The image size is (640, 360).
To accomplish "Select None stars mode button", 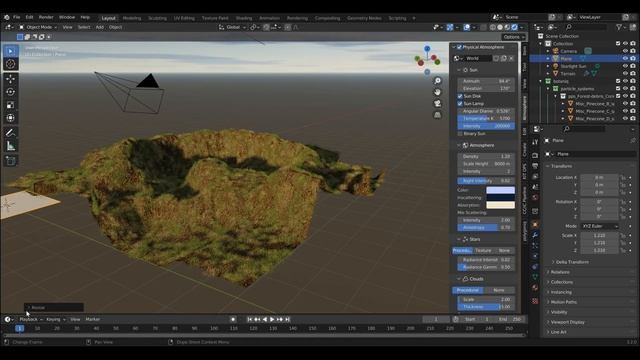I will click(x=504, y=251).
